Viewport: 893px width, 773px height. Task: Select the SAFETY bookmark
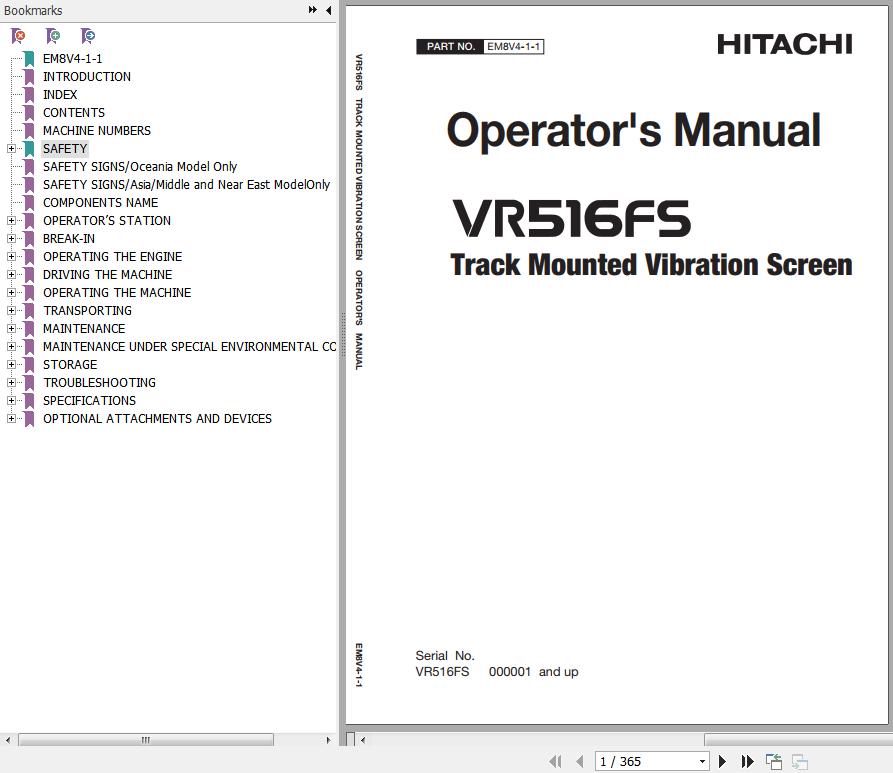tap(65, 149)
